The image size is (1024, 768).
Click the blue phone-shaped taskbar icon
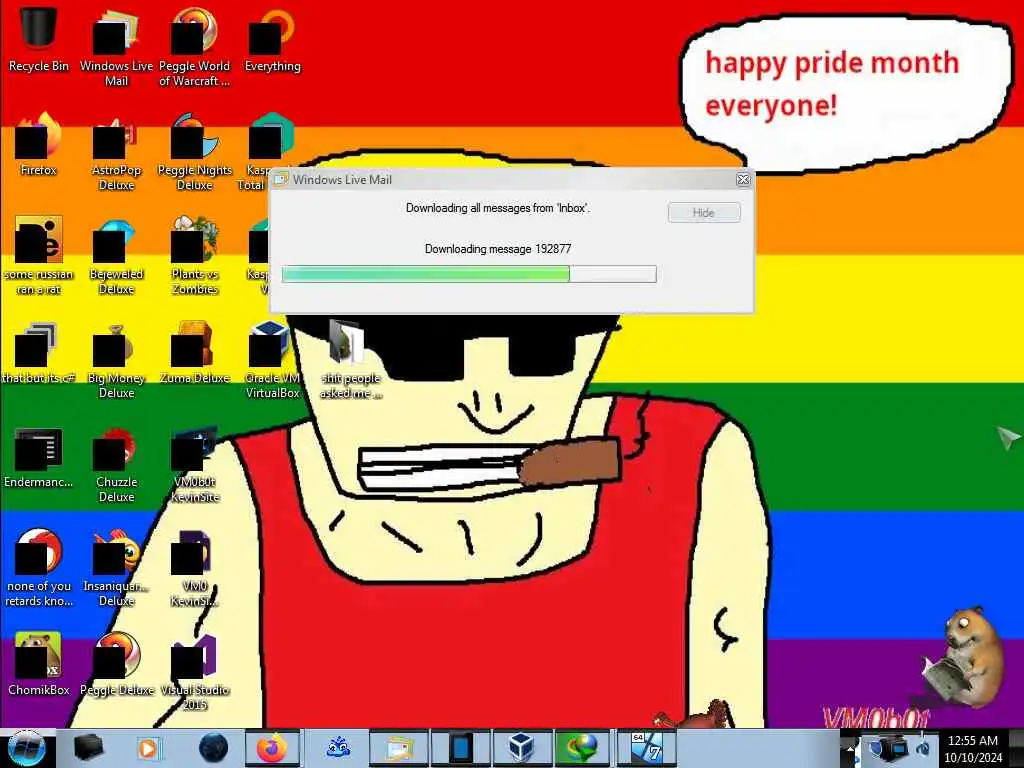460,748
